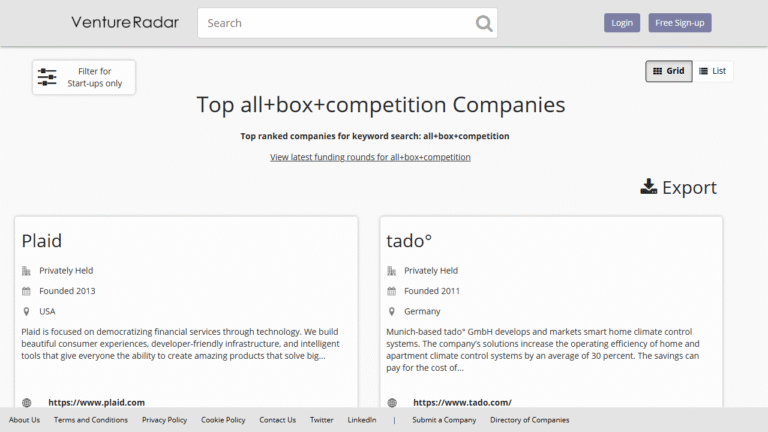This screenshot has width=768, height=432.
Task: Click the Export download icon
Action: (649, 187)
